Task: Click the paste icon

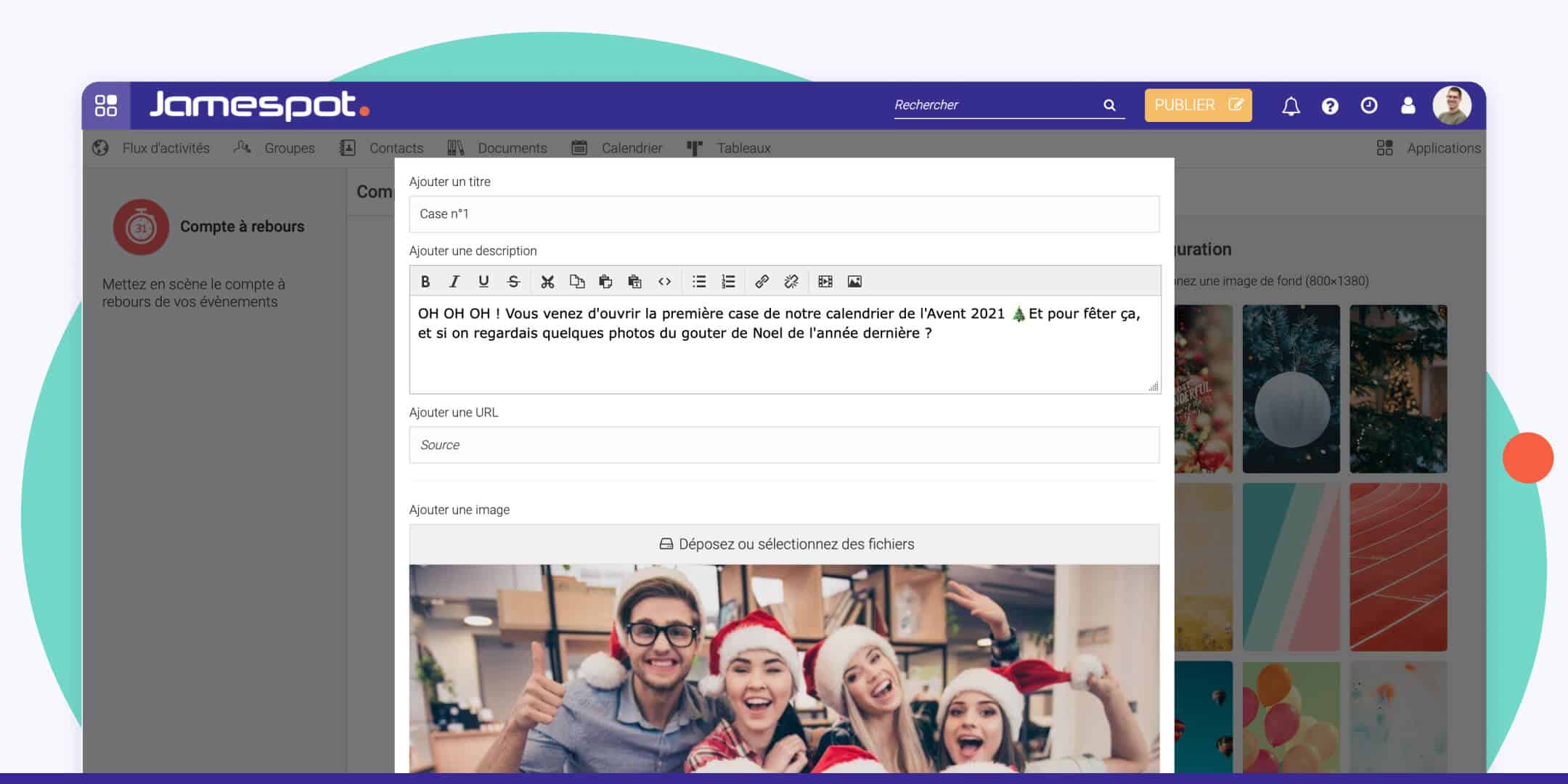Action: click(605, 282)
